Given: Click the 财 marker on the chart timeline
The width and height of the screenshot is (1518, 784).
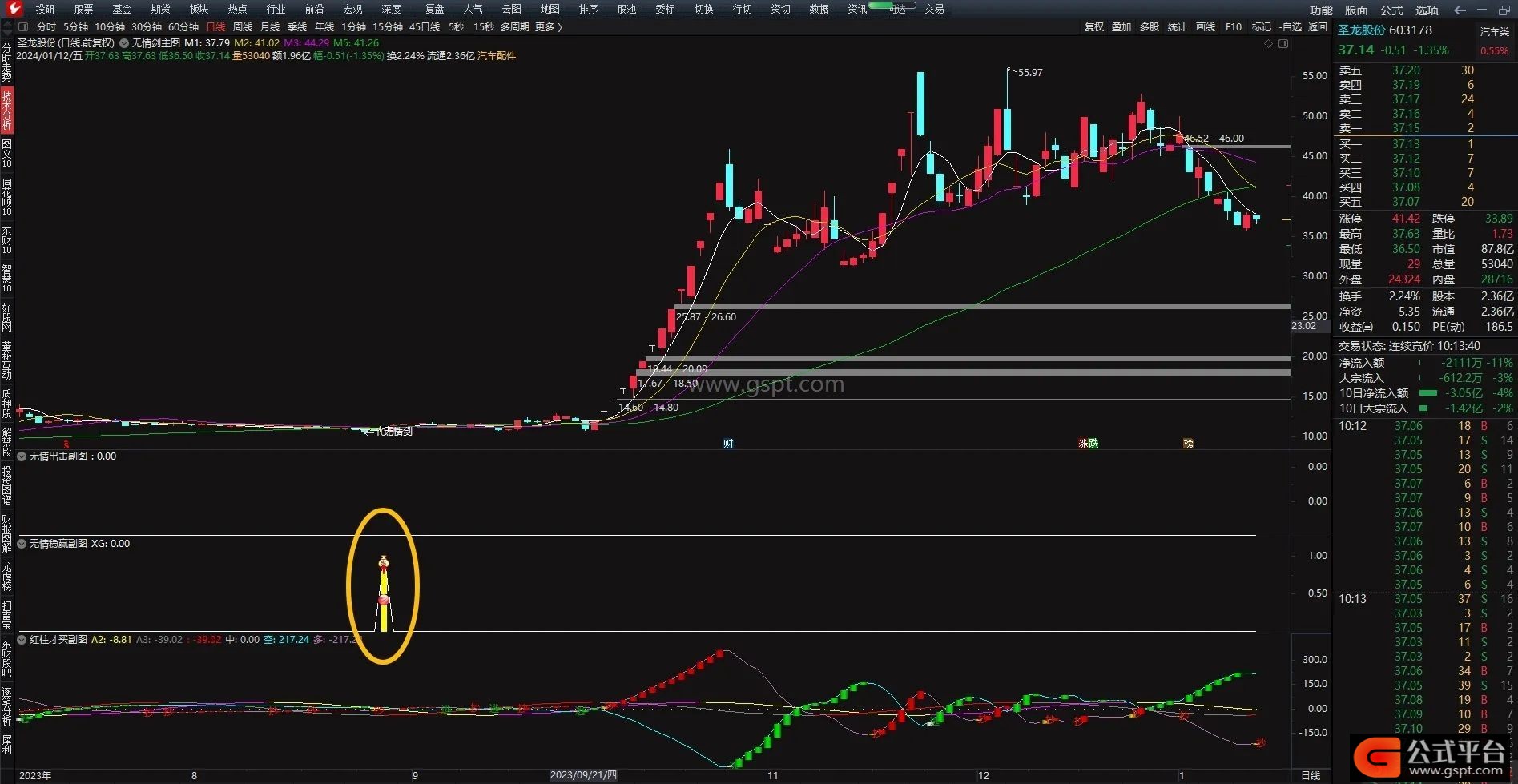Looking at the screenshot, I should 728,443.
